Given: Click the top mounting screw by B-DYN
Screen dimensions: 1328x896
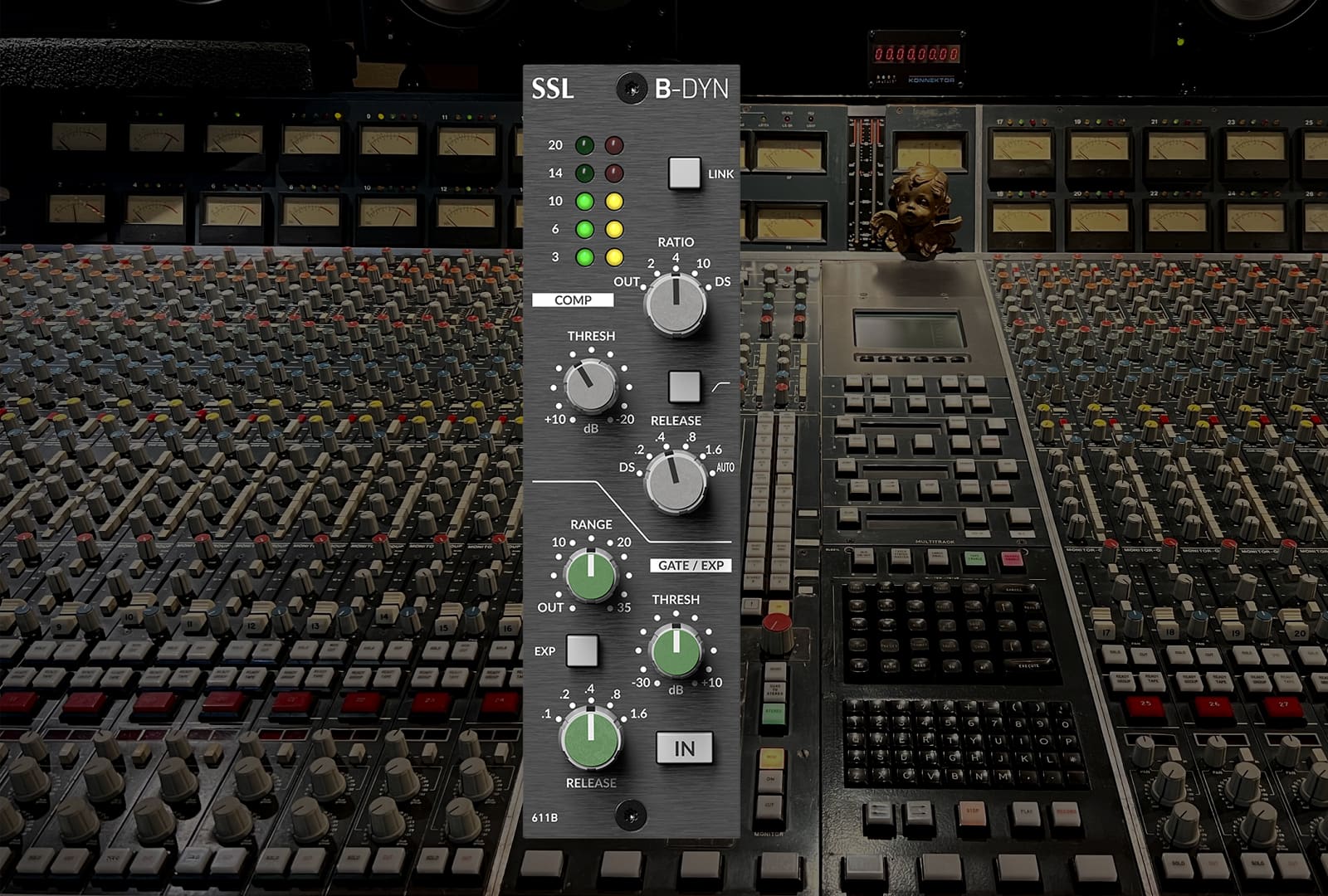Looking at the screenshot, I should (x=632, y=88).
